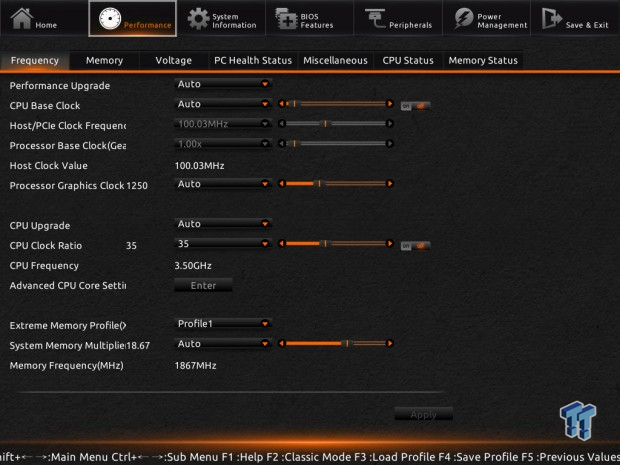Click the Host Clock Value 100.03MHz text
This screenshot has width=620, height=465.
199,166
